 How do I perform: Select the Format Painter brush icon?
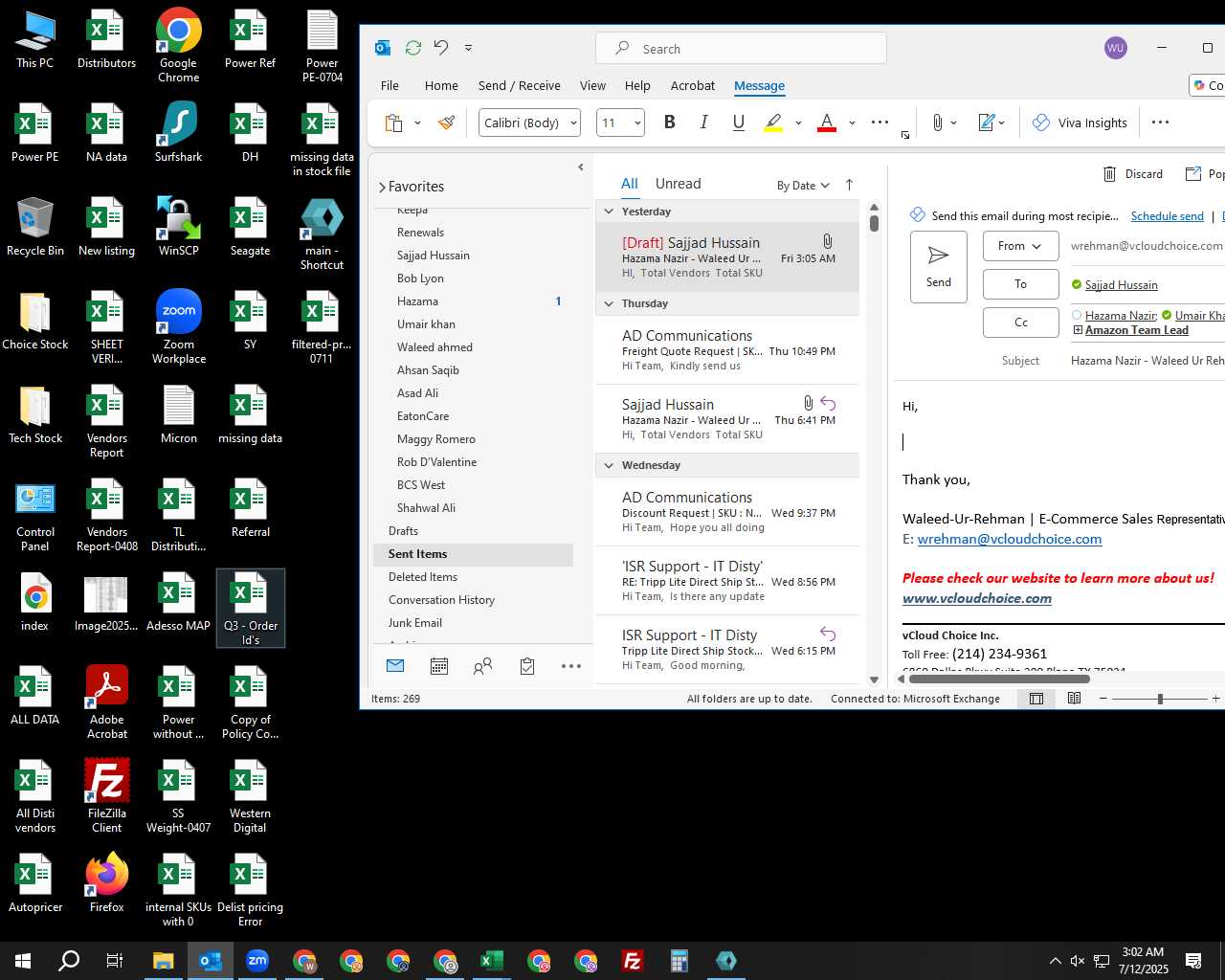[x=446, y=122]
